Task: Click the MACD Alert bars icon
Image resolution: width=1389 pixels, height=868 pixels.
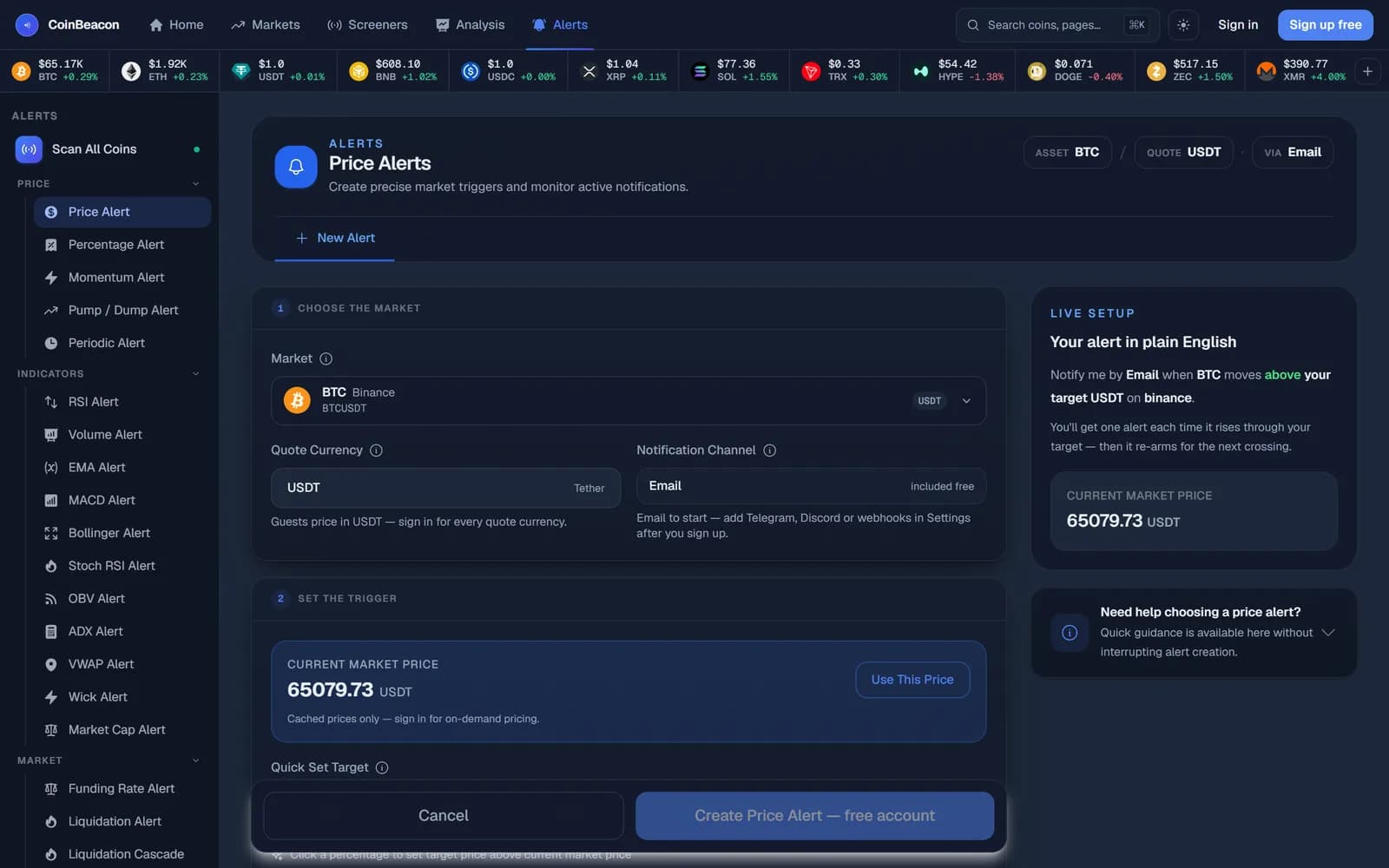Action: pyautogui.click(x=51, y=501)
